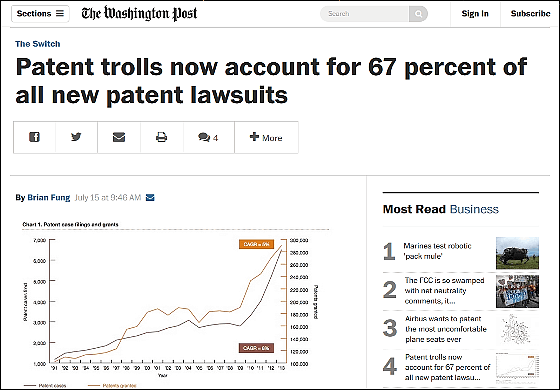
Task: Expand the More sharing options
Action: coord(266,138)
